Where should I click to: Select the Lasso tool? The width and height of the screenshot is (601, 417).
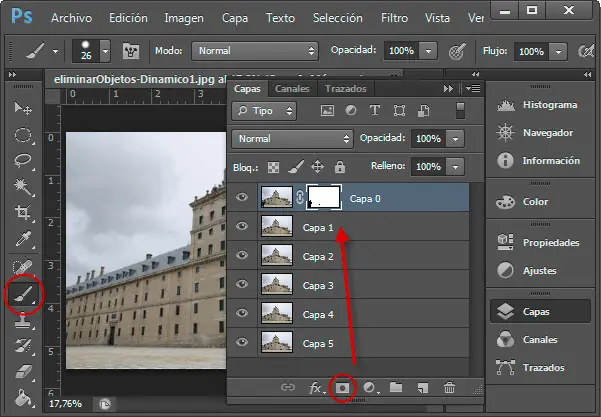click(23, 160)
